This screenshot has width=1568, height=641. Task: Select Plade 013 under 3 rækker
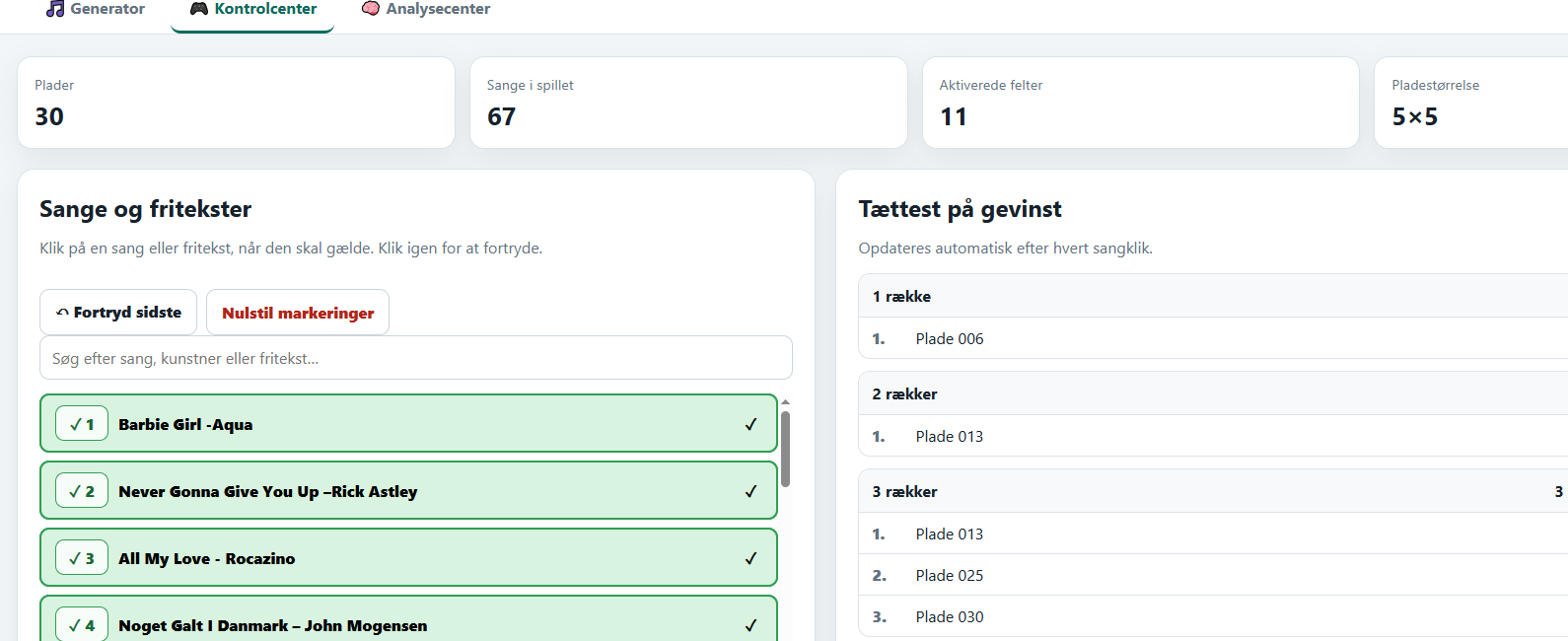point(1213,534)
